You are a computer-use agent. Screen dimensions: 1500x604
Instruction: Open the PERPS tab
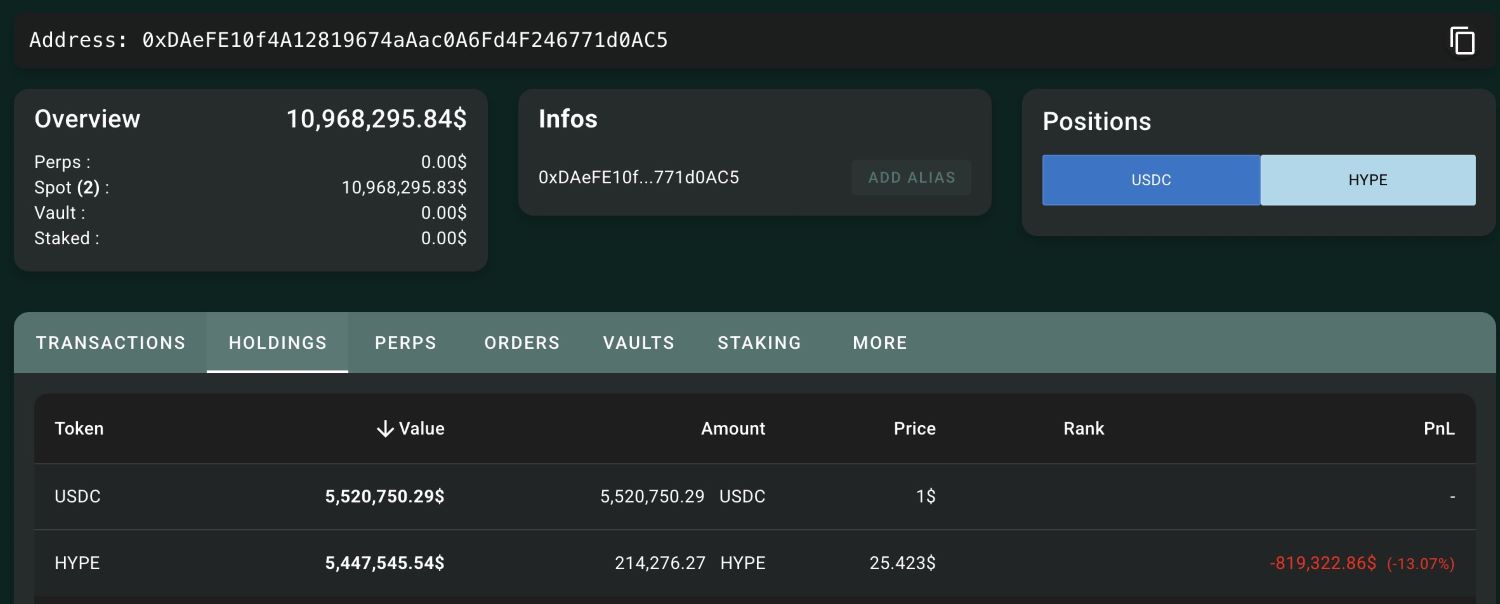pyautogui.click(x=405, y=343)
